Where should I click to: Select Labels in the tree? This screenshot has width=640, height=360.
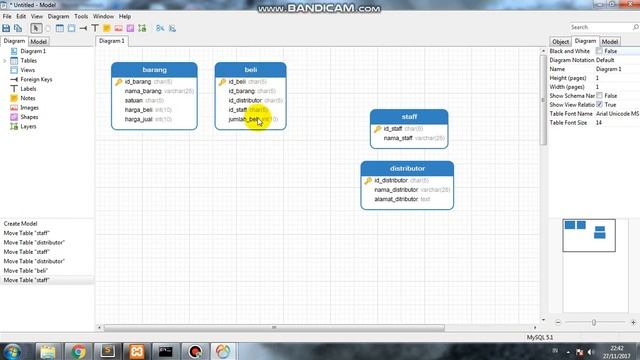(28, 89)
